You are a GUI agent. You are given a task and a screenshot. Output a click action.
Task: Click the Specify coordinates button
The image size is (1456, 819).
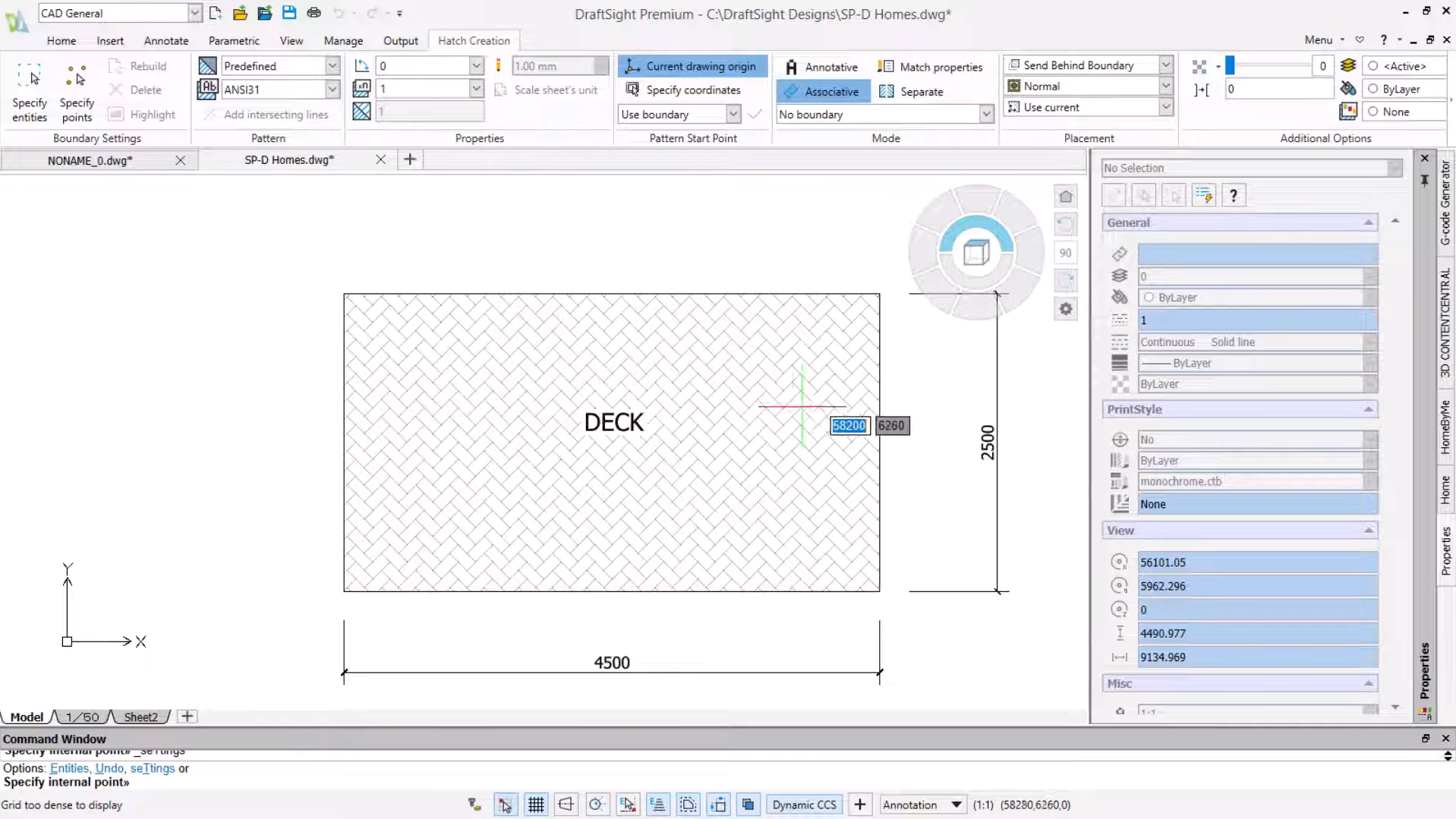684,90
